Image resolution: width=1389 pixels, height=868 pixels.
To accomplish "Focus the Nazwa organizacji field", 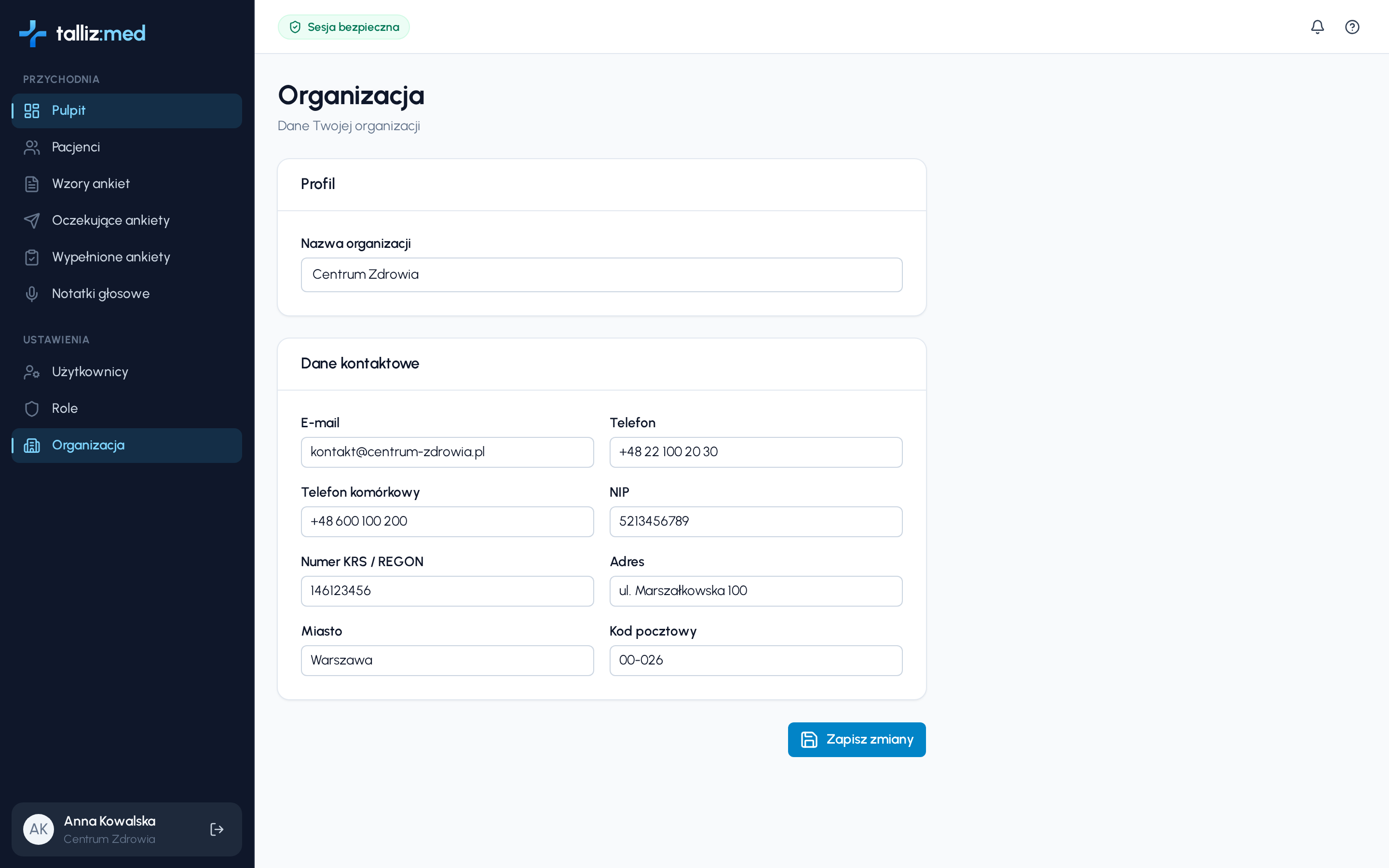I will click(x=601, y=275).
